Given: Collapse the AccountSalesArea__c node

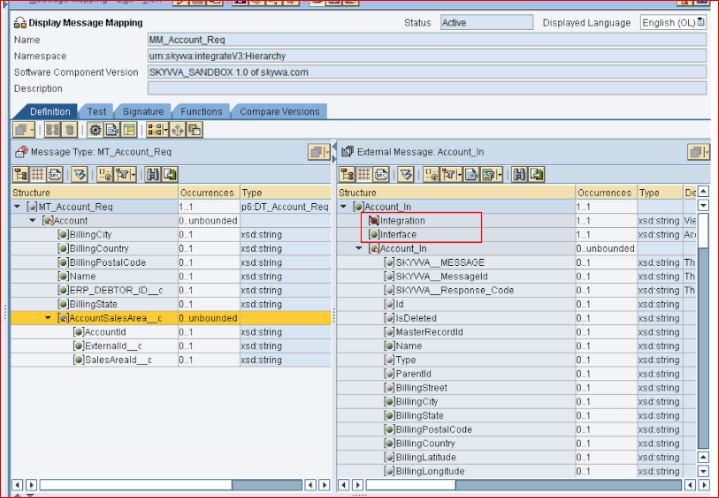Looking at the screenshot, I should (47, 319).
